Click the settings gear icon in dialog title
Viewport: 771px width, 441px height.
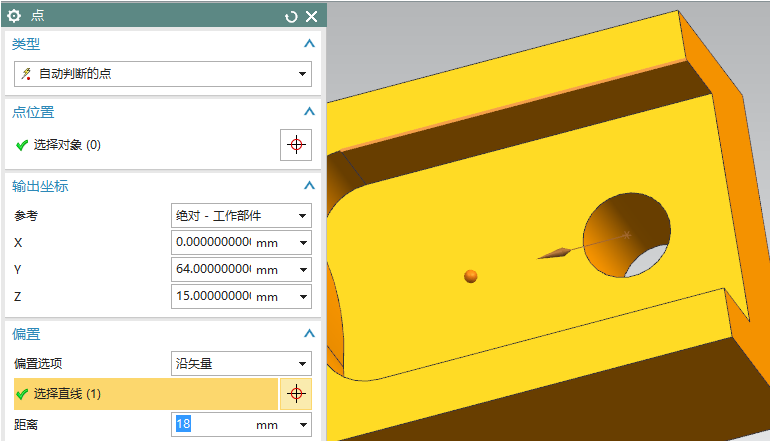pyautogui.click(x=14, y=16)
